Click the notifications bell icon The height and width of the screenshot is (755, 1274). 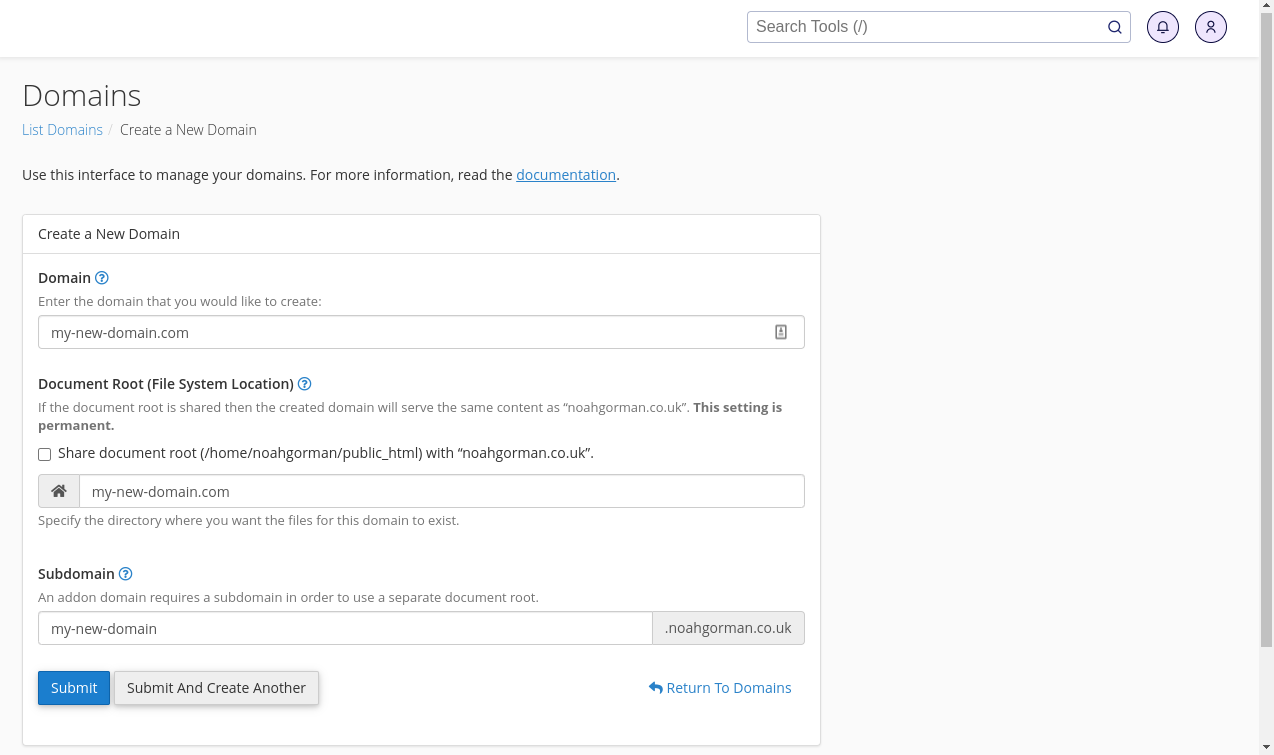[x=1162, y=27]
